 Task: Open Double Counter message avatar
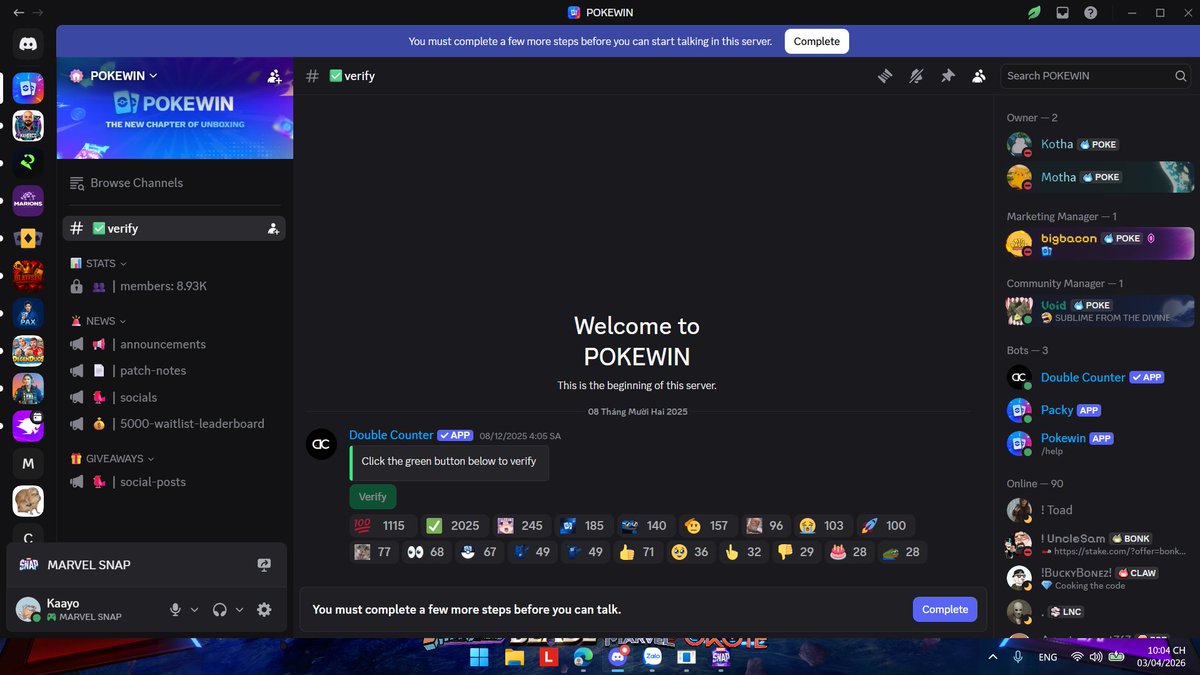pyautogui.click(x=321, y=444)
